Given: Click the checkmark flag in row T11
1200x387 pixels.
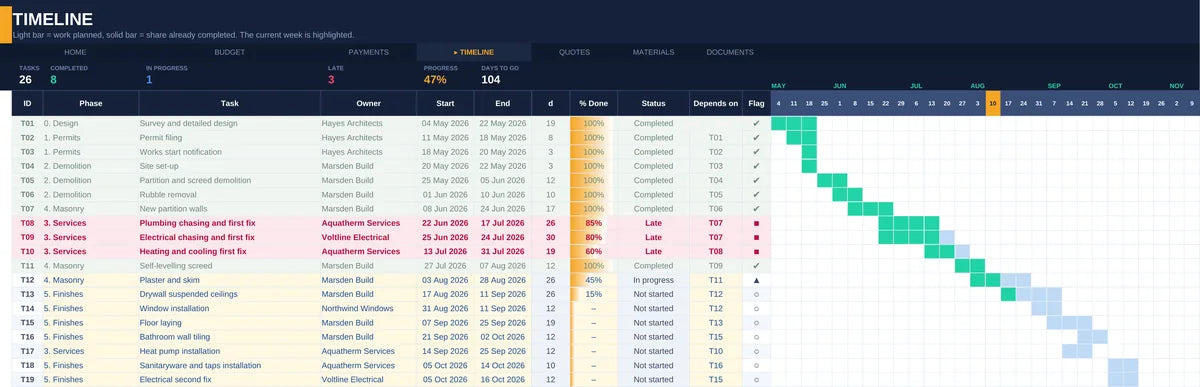Looking at the screenshot, I should [x=756, y=266].
